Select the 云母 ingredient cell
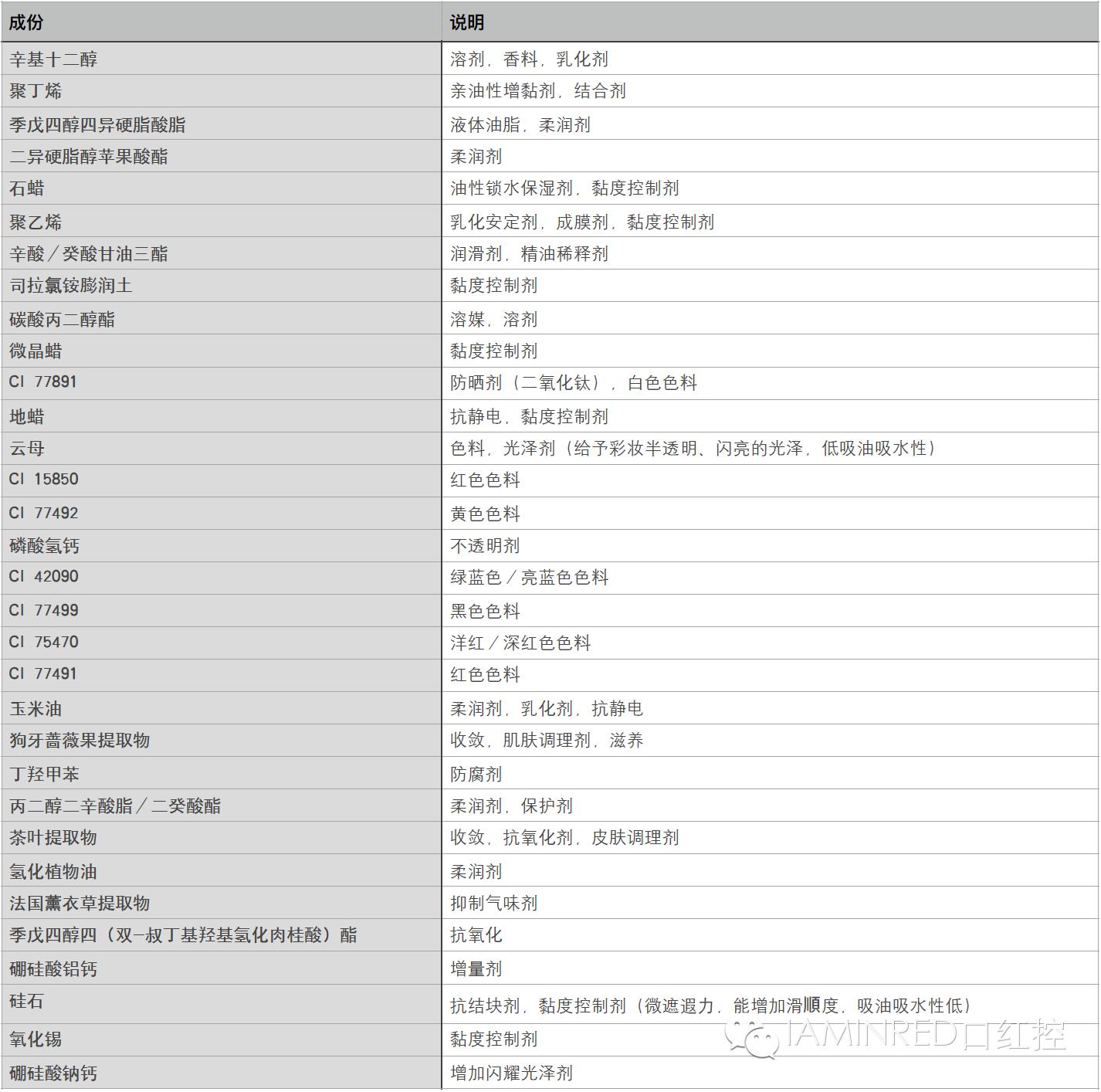 pos(27,449)
